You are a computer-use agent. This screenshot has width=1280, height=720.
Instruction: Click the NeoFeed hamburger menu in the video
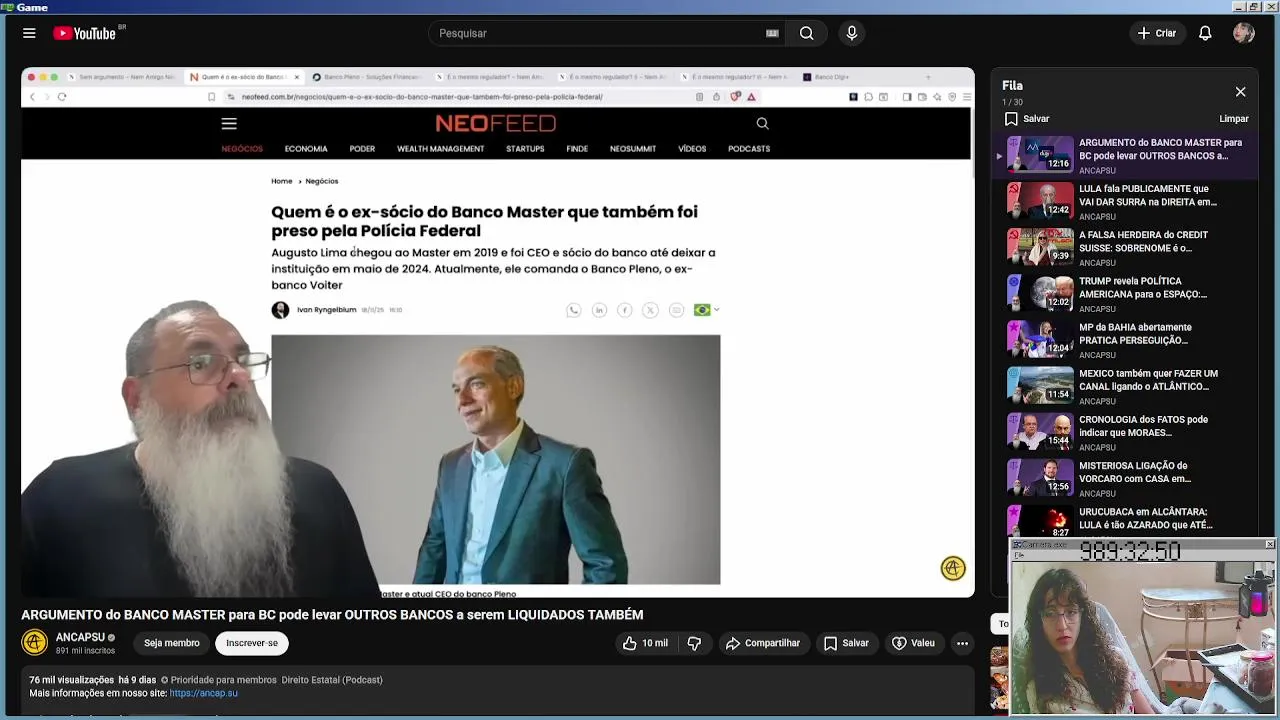229,124
